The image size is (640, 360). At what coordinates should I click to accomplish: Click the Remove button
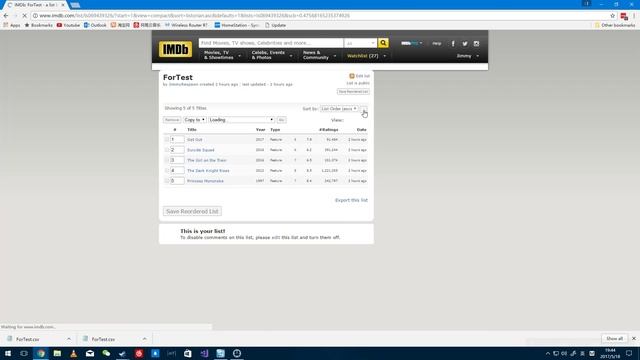click(x=172, y=120)
